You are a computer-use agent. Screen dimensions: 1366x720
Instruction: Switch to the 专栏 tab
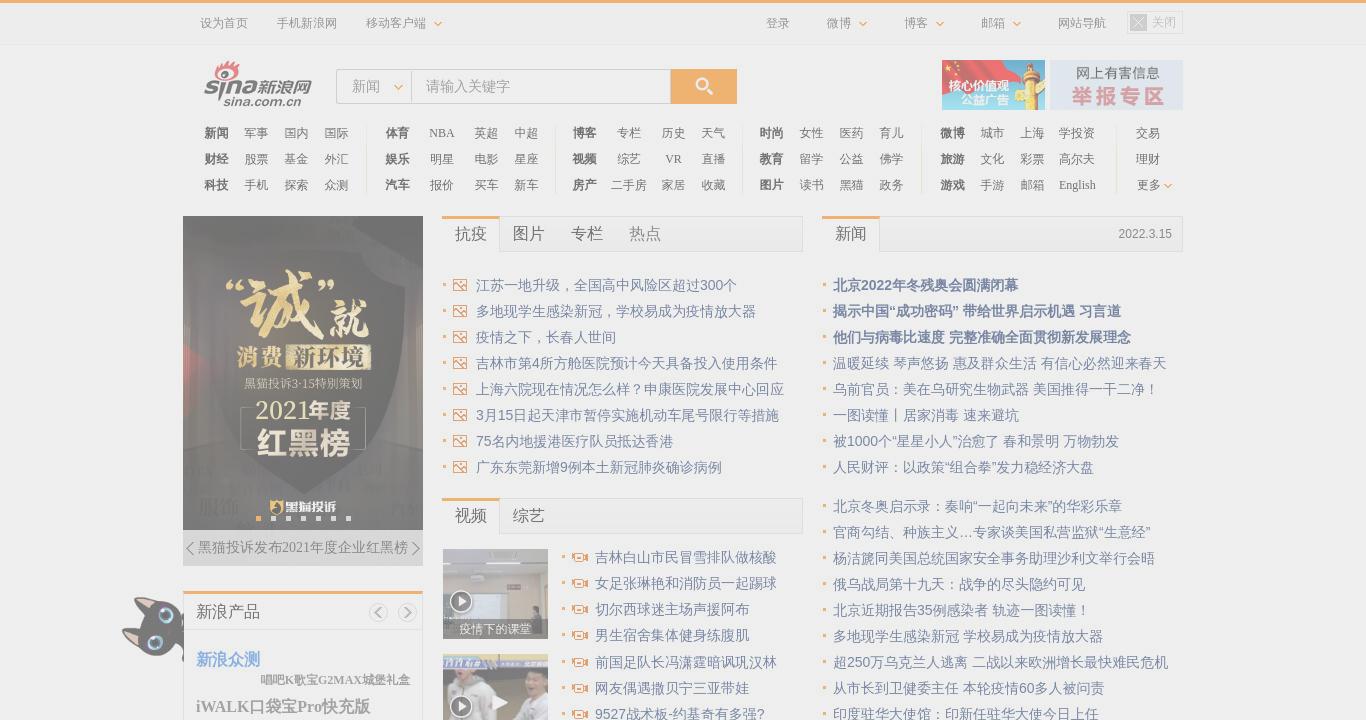[x=587, y=234]
